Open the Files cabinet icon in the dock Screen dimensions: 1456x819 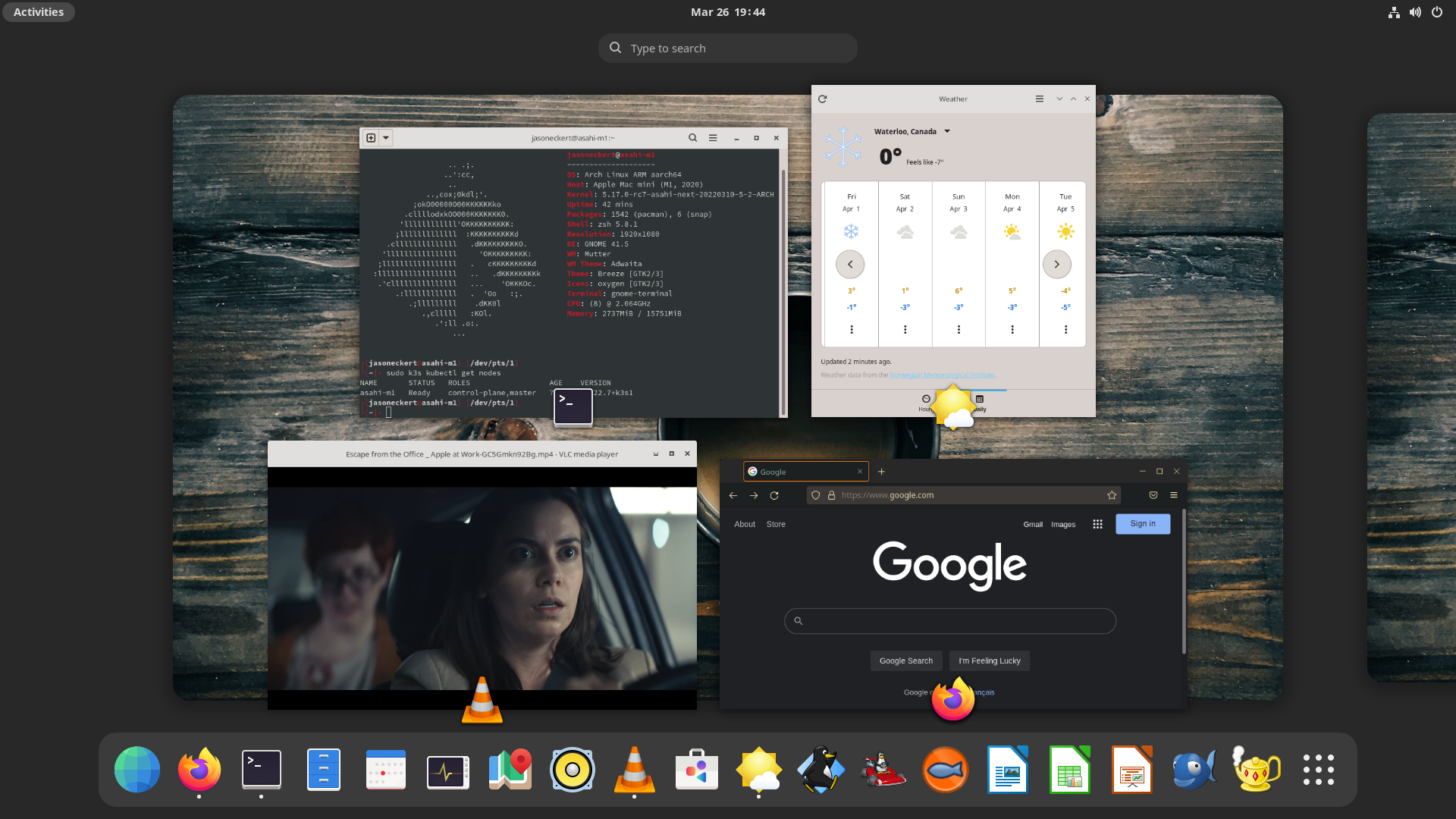pos(324,769)
